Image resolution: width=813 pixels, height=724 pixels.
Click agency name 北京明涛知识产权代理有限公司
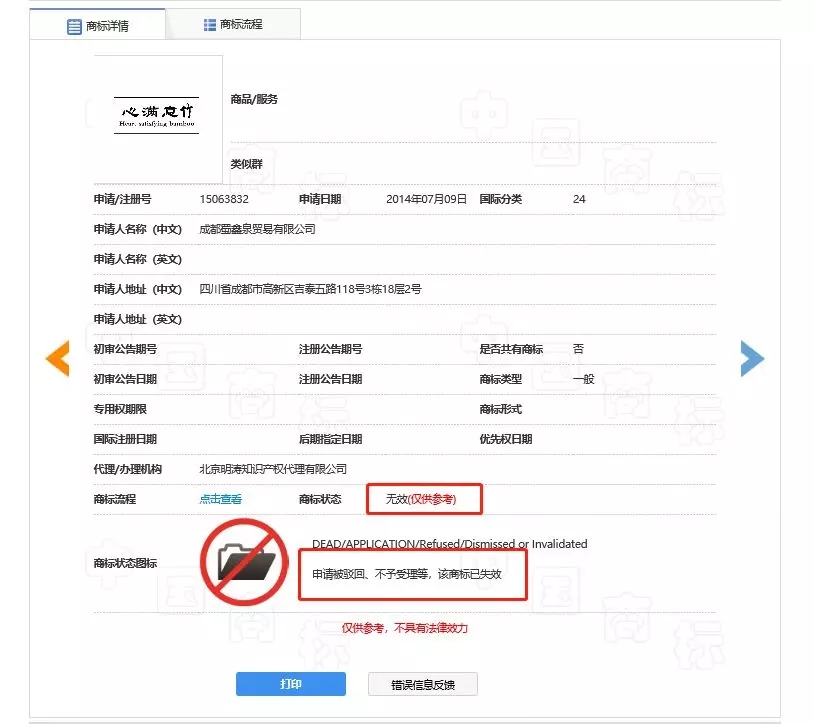pos(273,469)
